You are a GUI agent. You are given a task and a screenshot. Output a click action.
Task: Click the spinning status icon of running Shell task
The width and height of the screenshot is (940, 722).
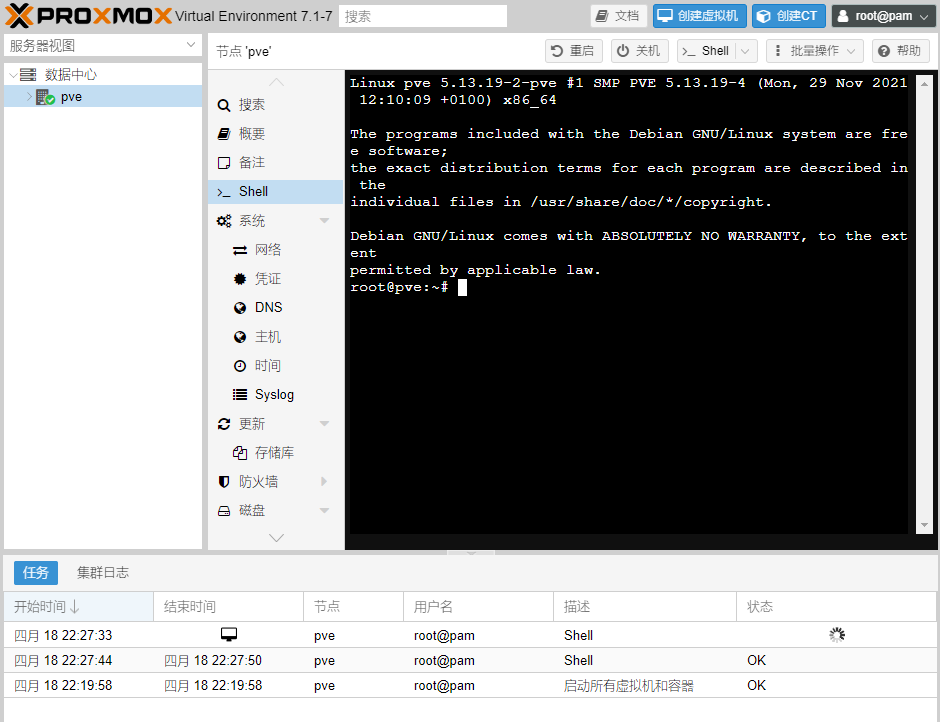[837, 635]
